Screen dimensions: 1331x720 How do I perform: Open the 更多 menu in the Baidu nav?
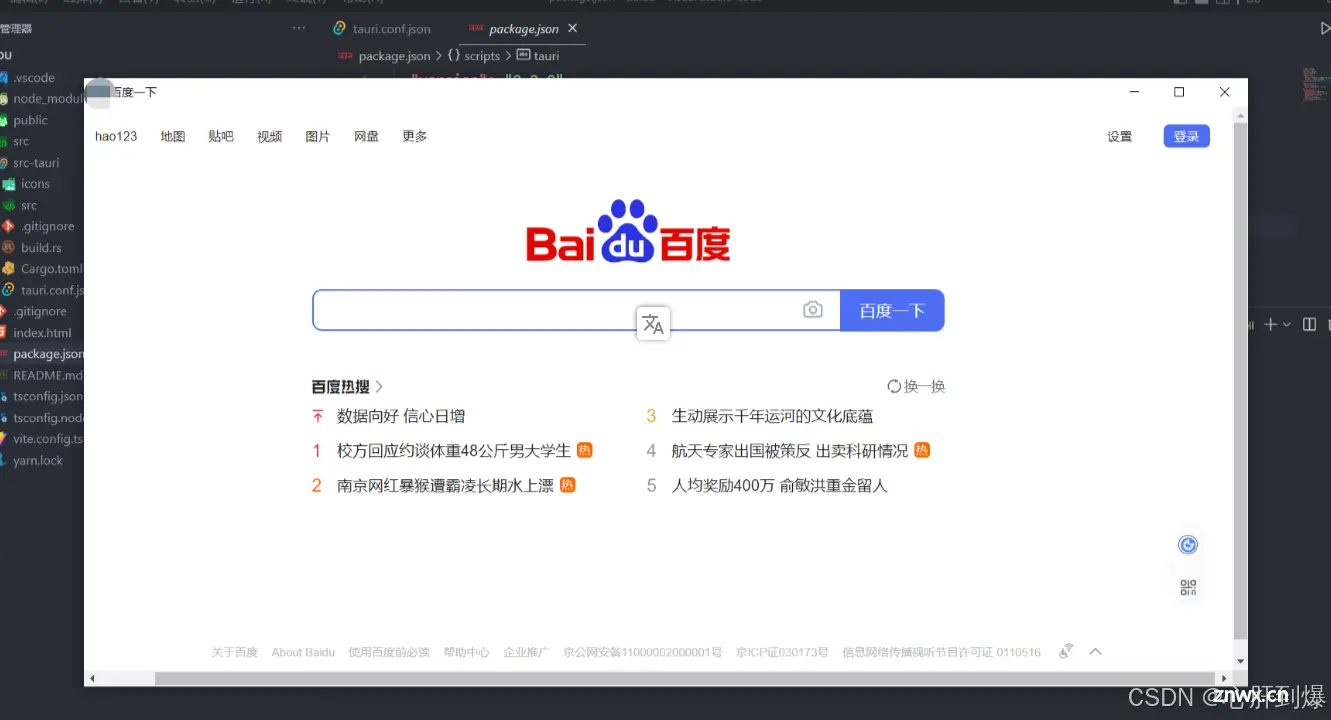[415, 136]
